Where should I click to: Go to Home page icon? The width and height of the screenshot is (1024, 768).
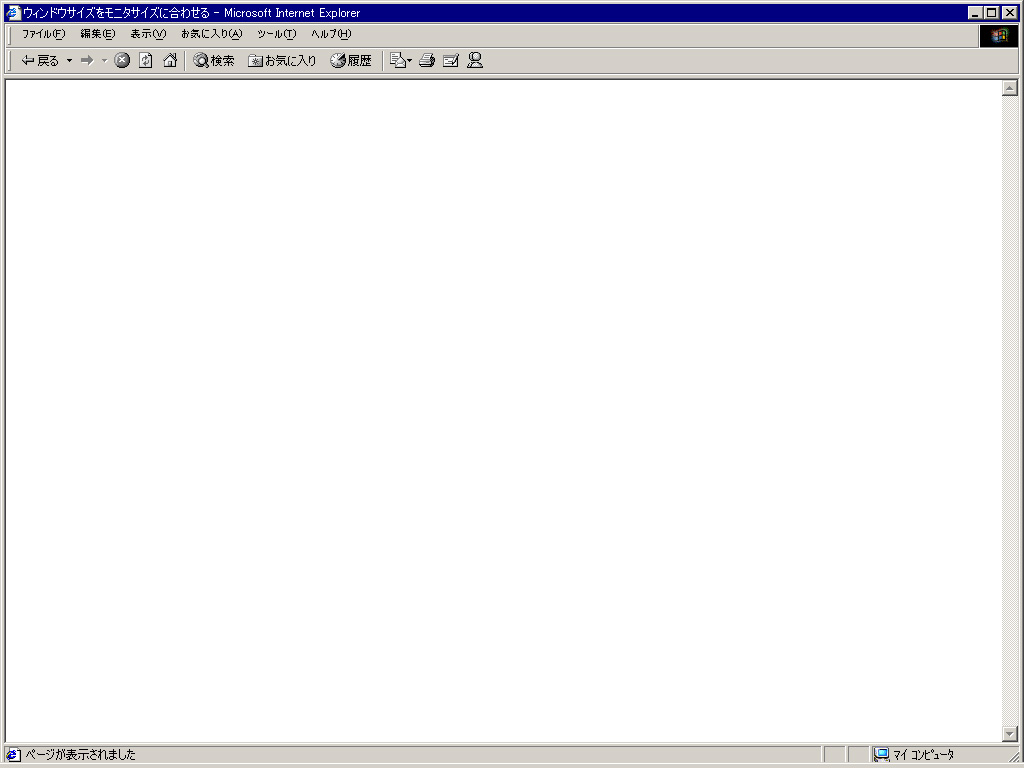click(x=170, y=61)
